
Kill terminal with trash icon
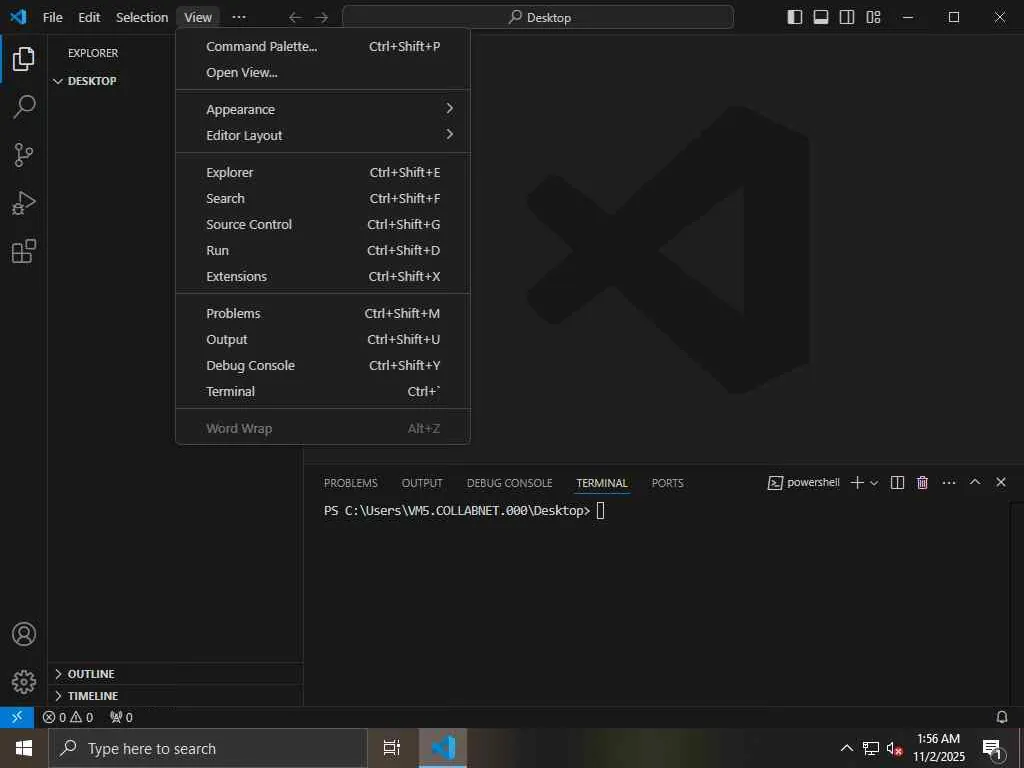coord(922,483)
